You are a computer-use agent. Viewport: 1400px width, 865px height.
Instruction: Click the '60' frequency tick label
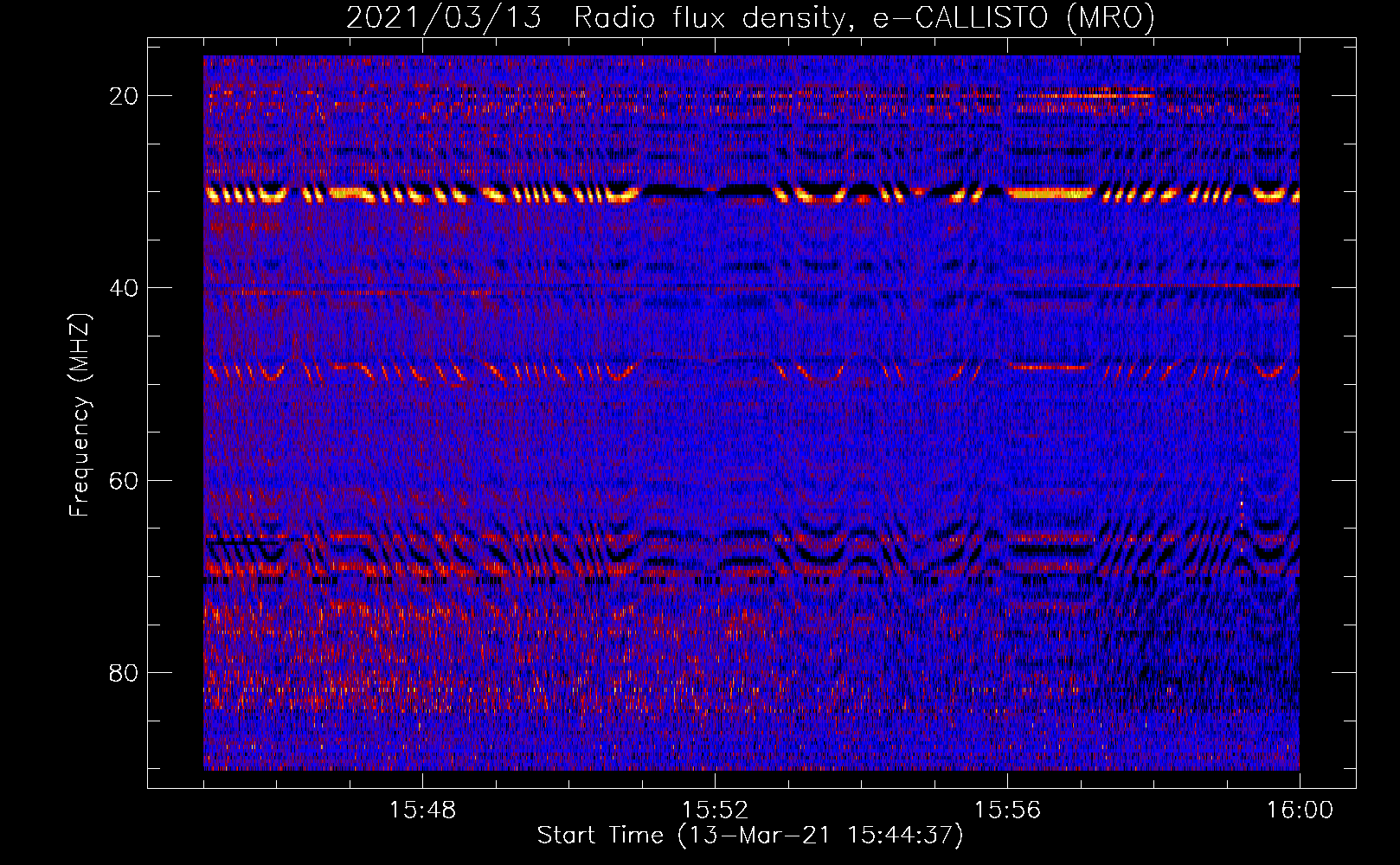tap(125, 480)
